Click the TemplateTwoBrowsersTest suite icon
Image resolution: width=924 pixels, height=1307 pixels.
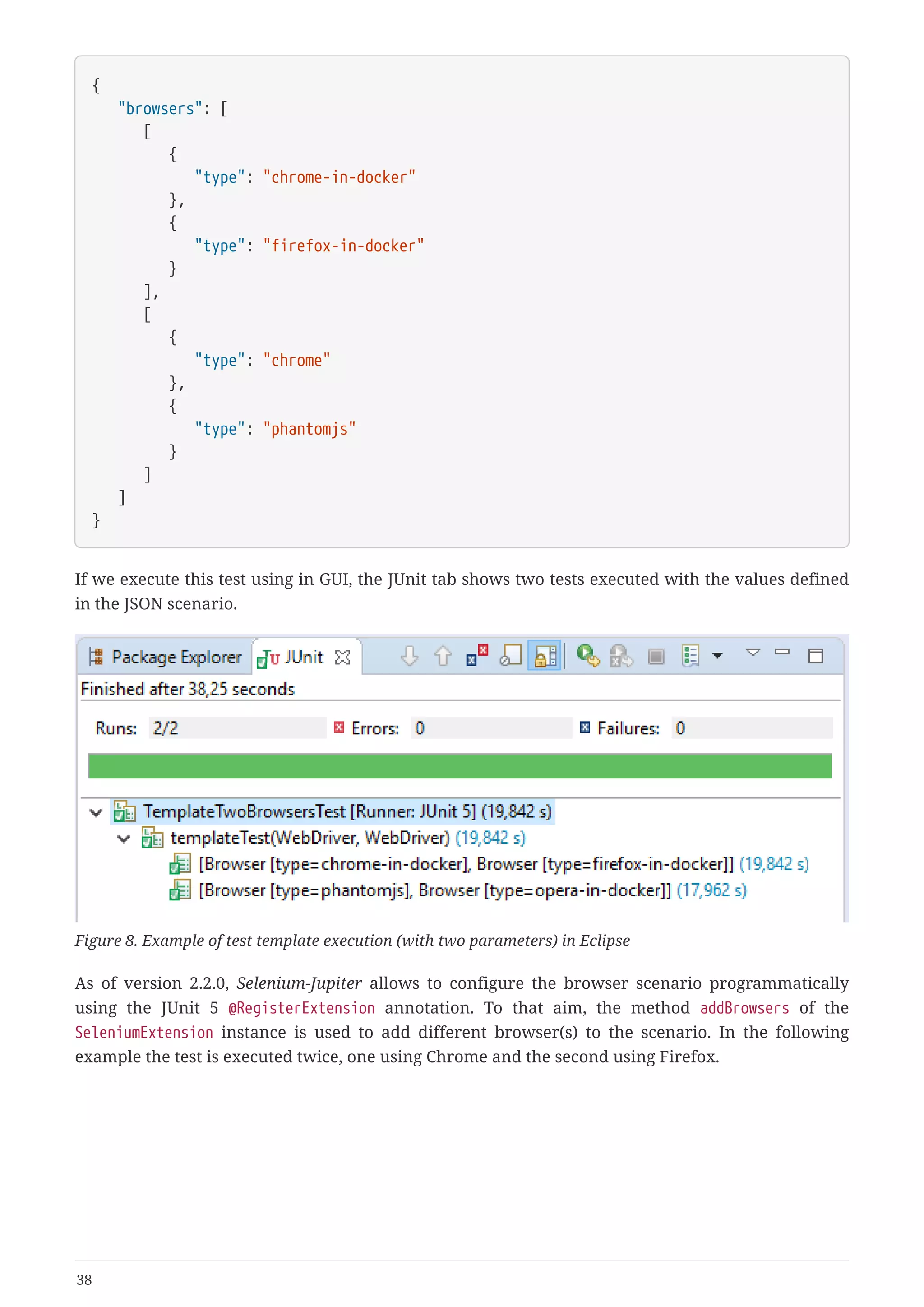coord(125,812)
